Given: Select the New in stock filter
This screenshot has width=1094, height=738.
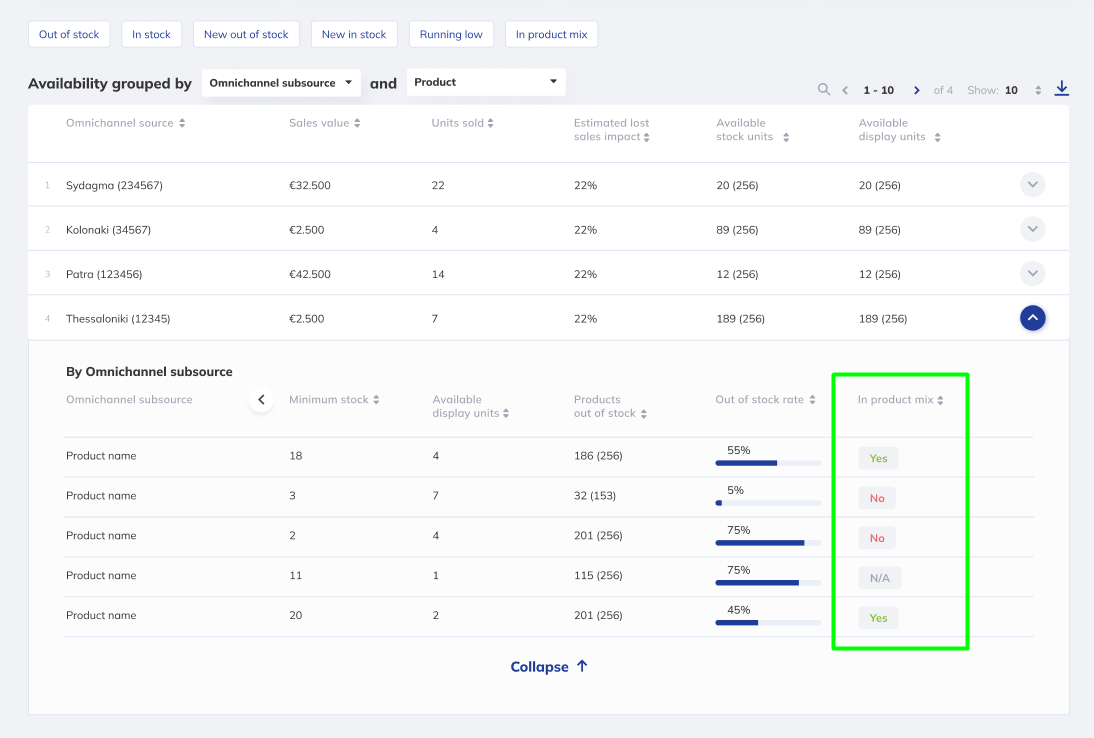Looking at the screenshot, I should pyautogui.click(x=354, y=34).
